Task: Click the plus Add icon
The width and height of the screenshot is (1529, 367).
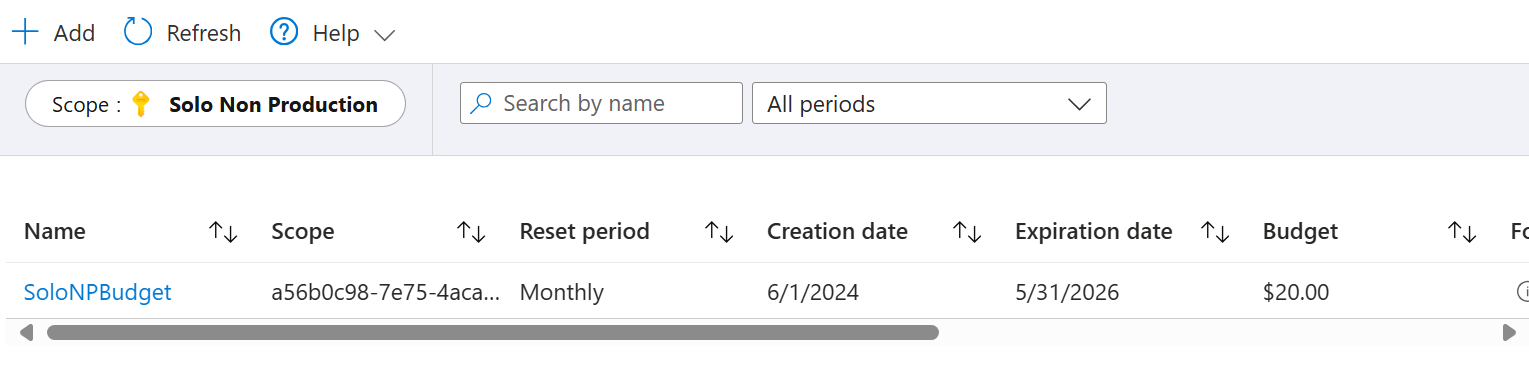Action: (25, 33)
